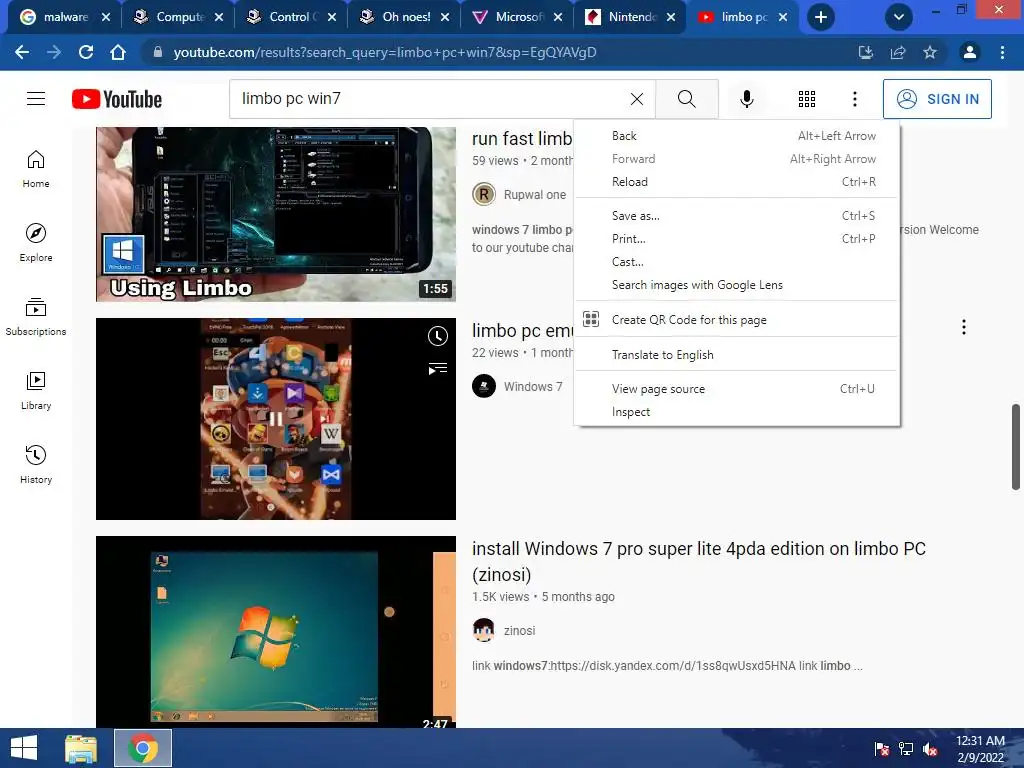Open the Windows Start button

click(24, 748)
